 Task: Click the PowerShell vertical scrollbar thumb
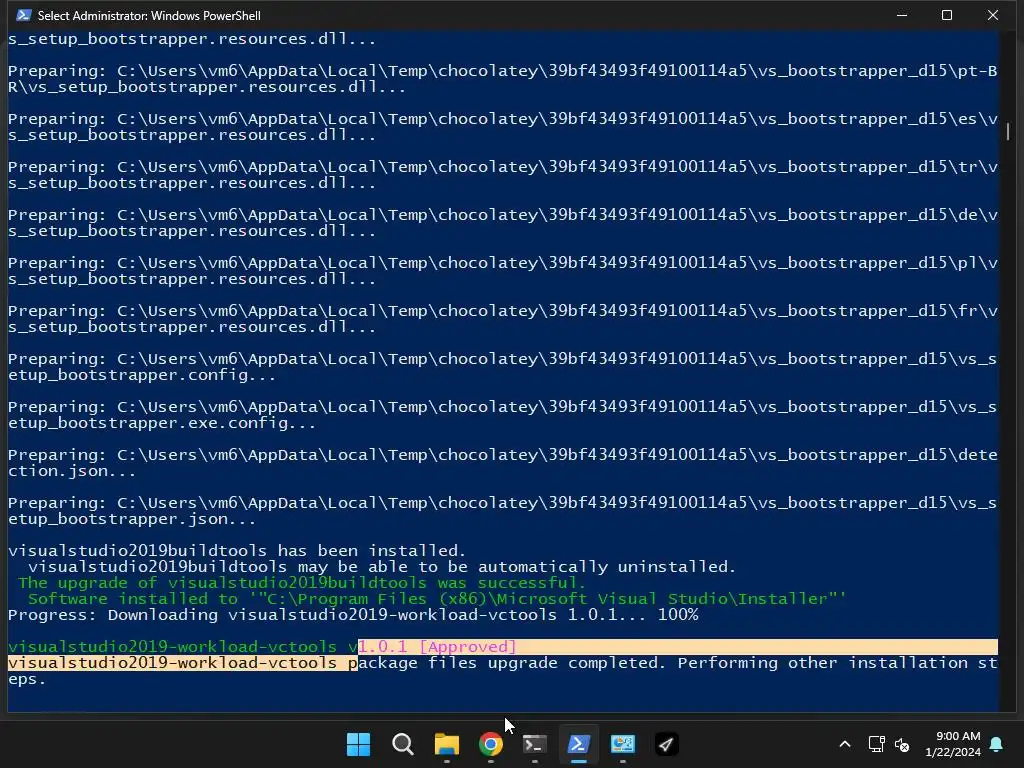tap(1008, 131)
